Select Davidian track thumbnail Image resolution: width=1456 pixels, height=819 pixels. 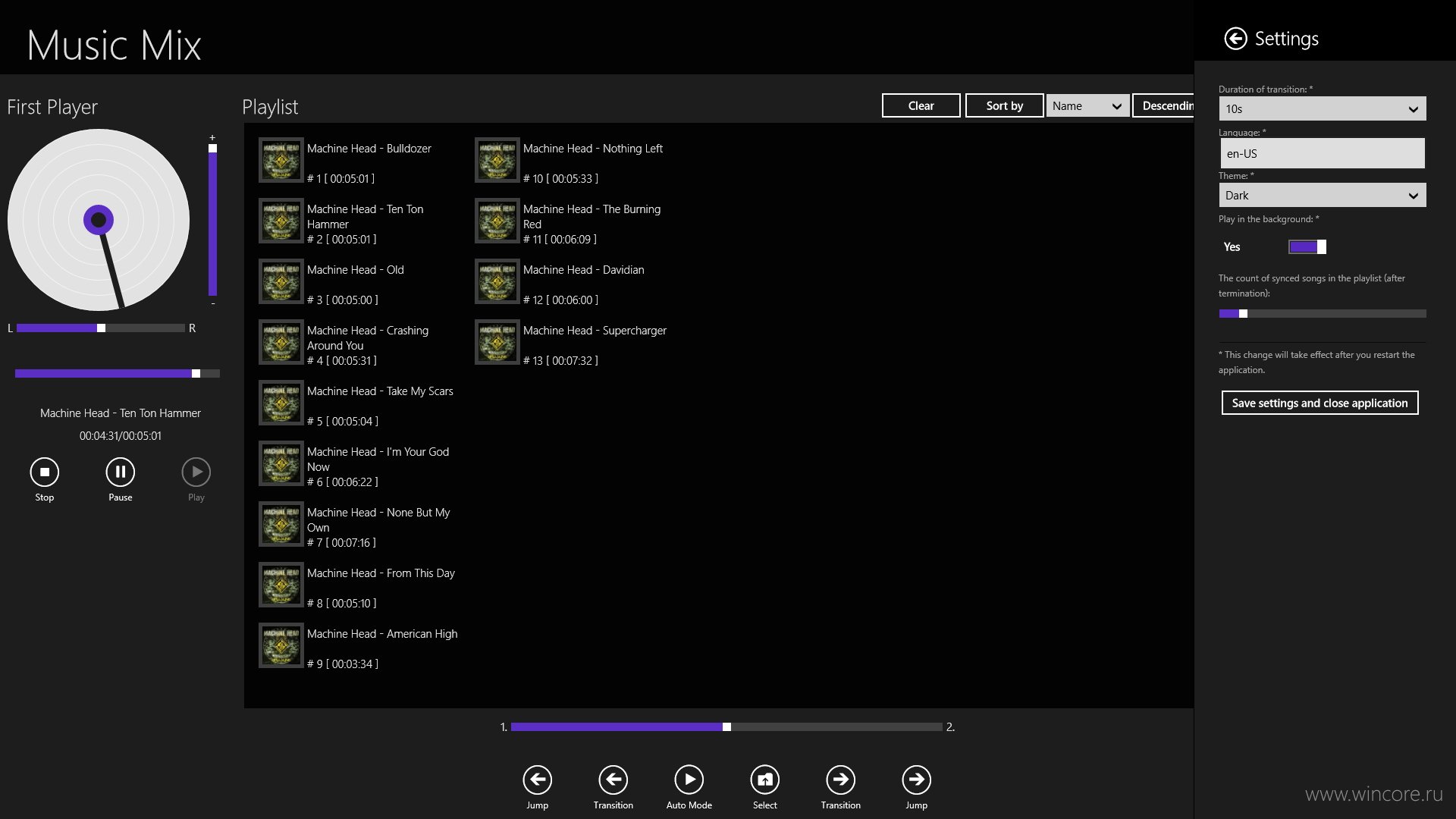coord(497,281)
